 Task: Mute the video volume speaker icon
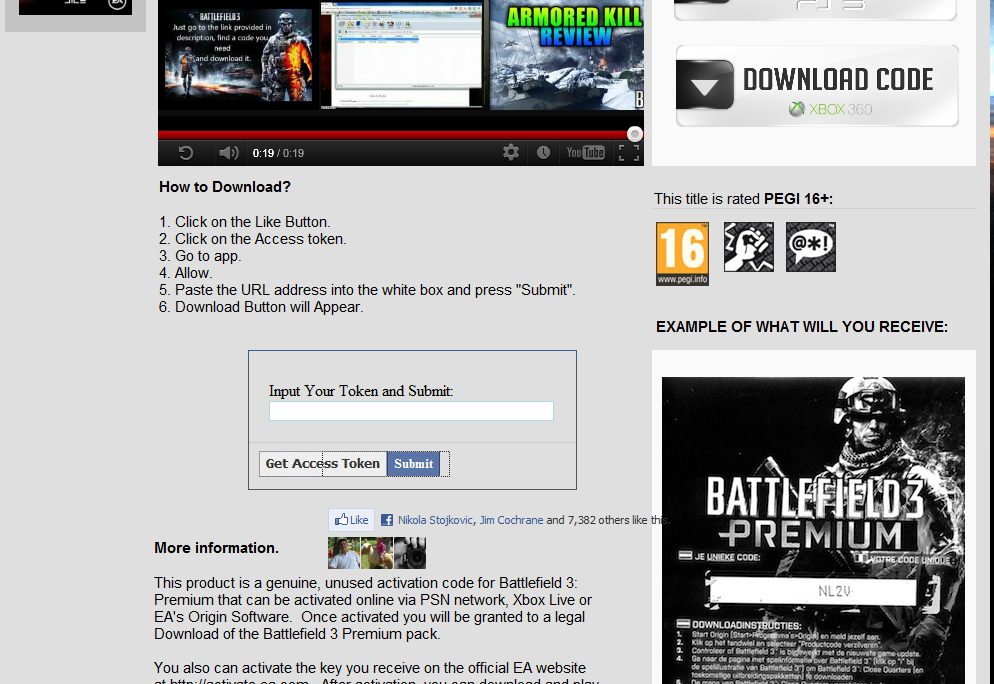(x=228, y=153)
